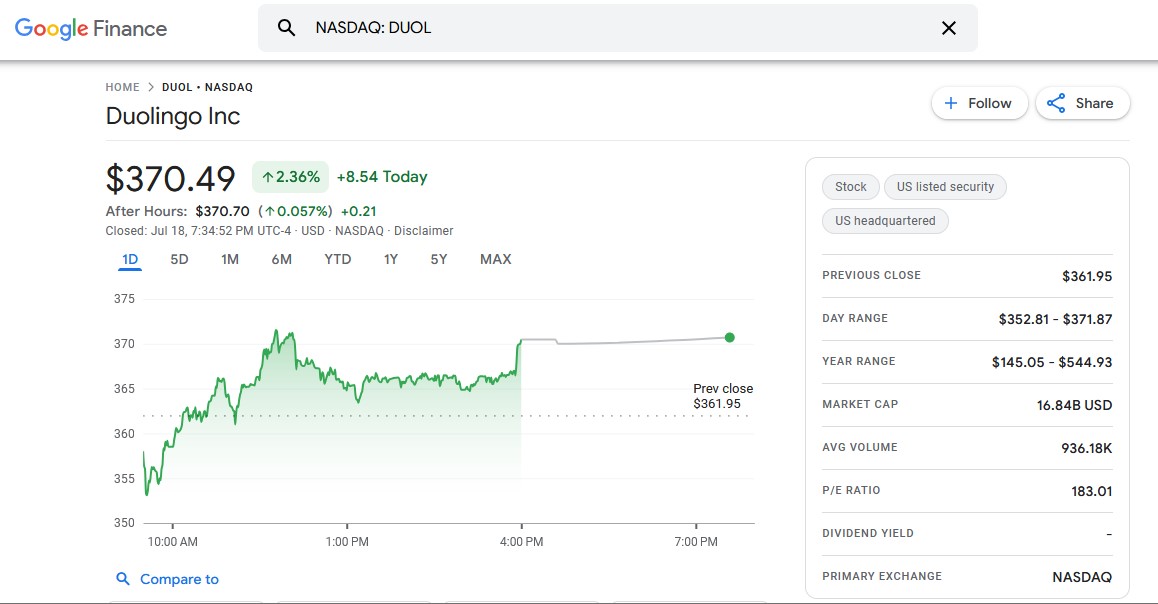Follow Duolingo Inc stock
This screenshot has height=604, width=1158.
[978, 103]
